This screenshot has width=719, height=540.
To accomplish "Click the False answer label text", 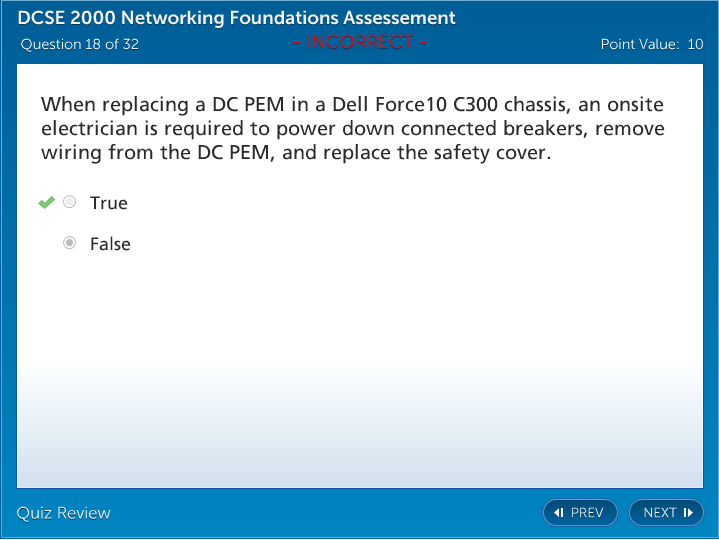I will click(x=110, y=244).
